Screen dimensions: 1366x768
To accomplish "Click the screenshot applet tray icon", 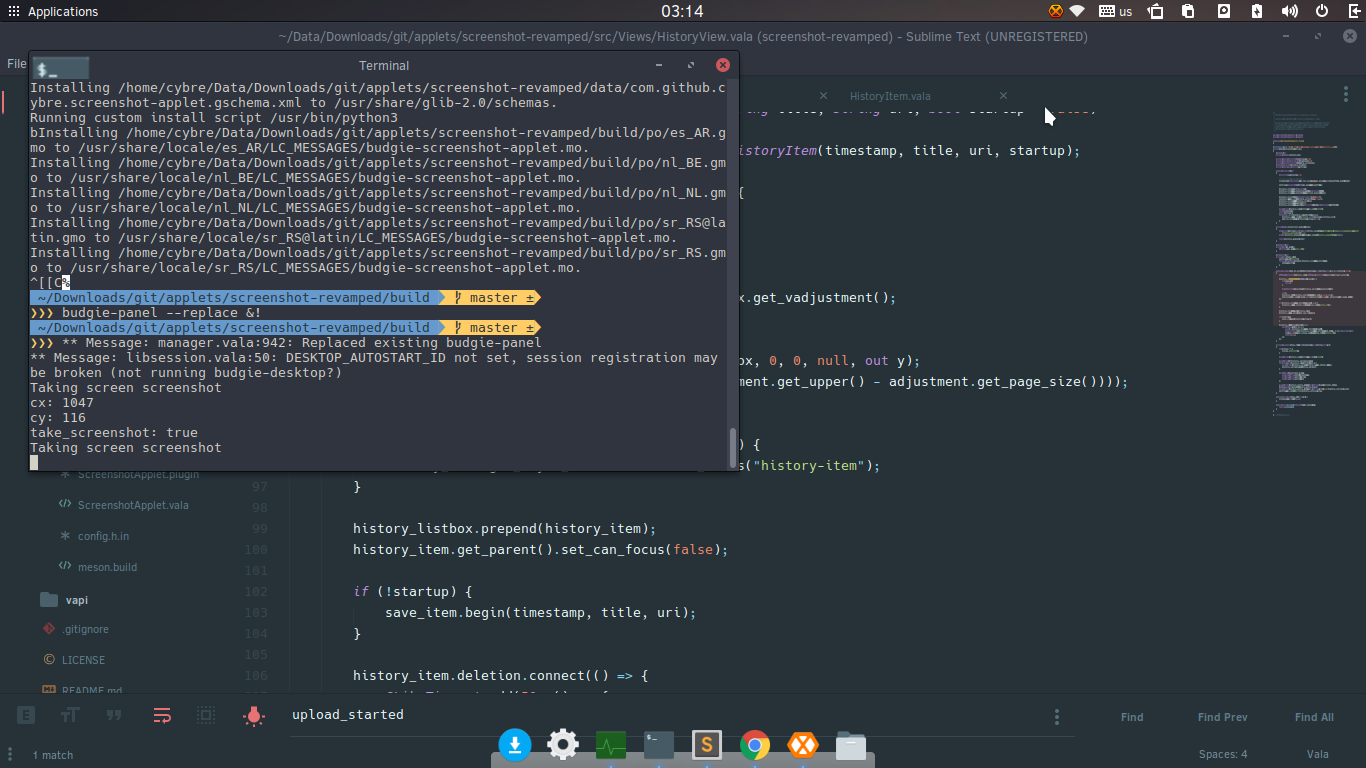I will 1223,12.
